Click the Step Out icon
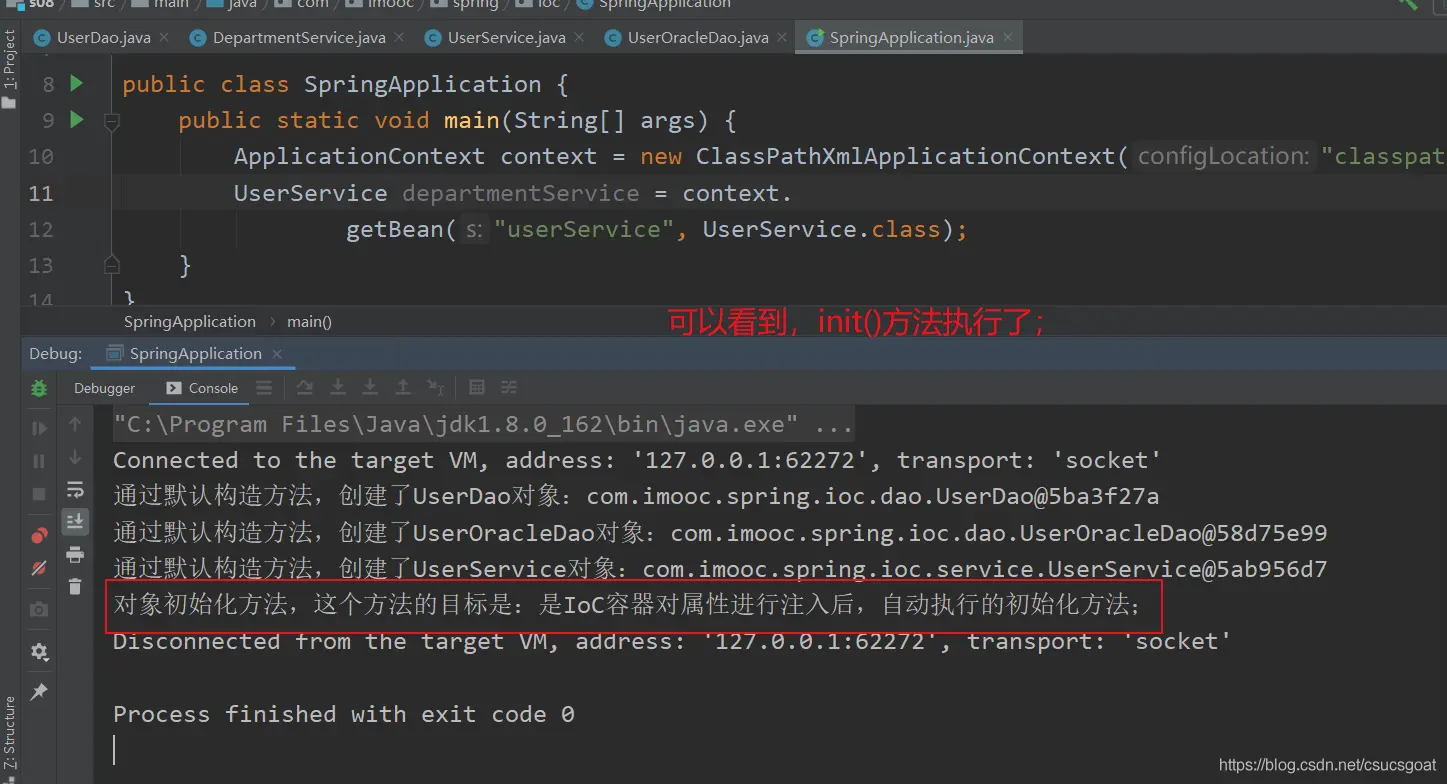The image size is (1447, 784). click(x=403, y=388)
